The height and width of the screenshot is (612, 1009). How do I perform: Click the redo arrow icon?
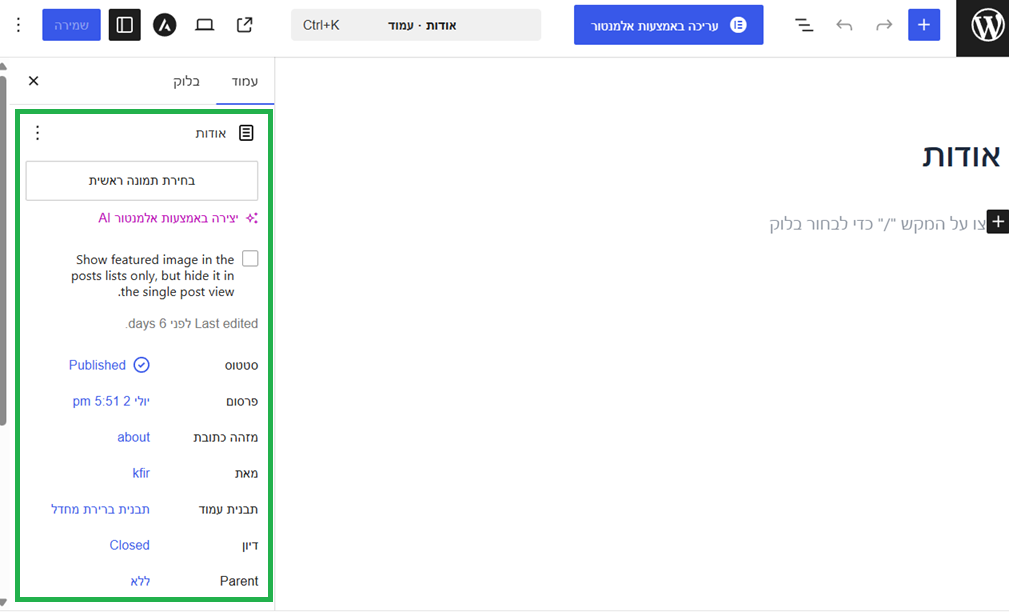(x=884, y=25)
